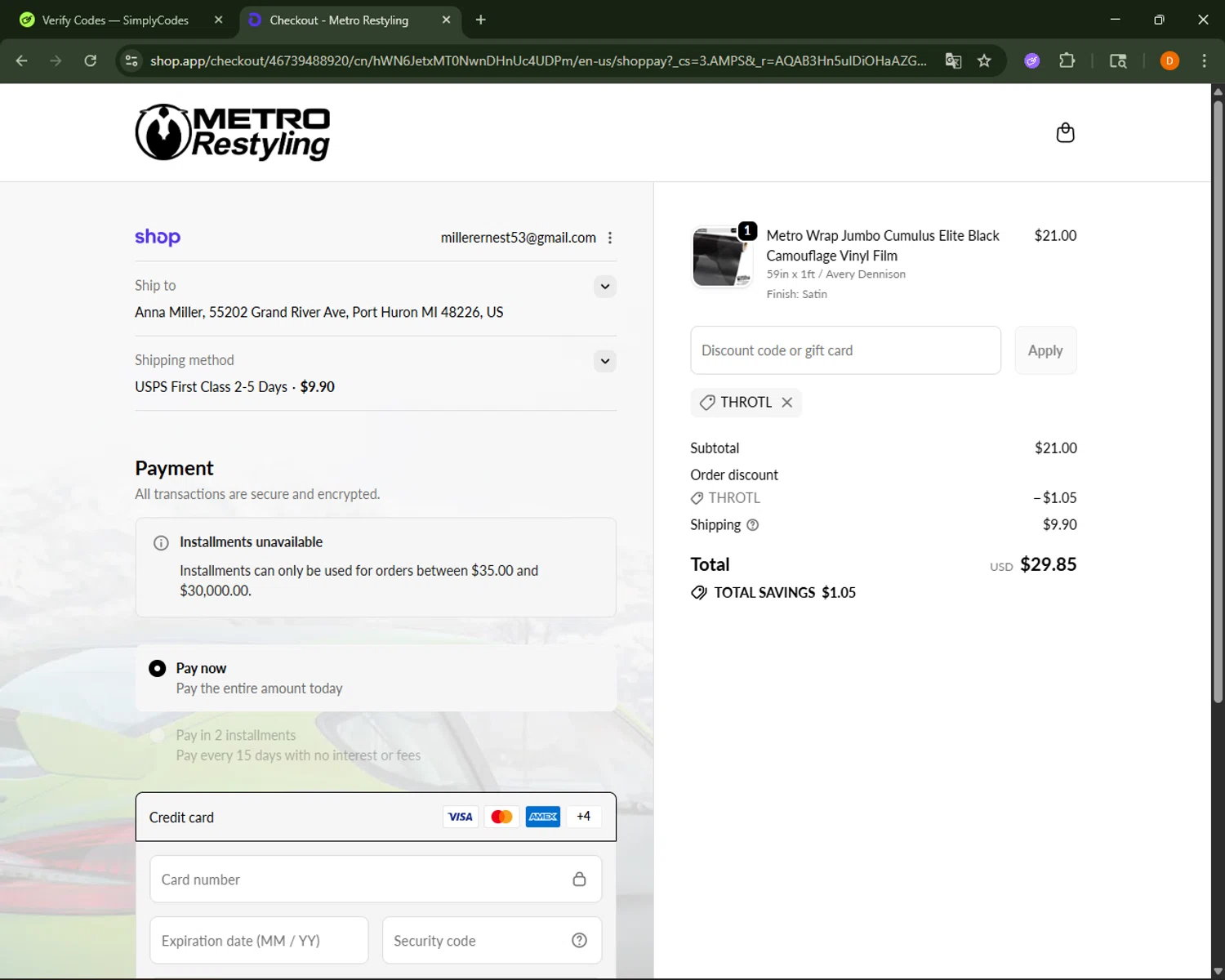
Task: Click the installments unavailable info icon
Action: pyautogui.click(x=162, y=543)
